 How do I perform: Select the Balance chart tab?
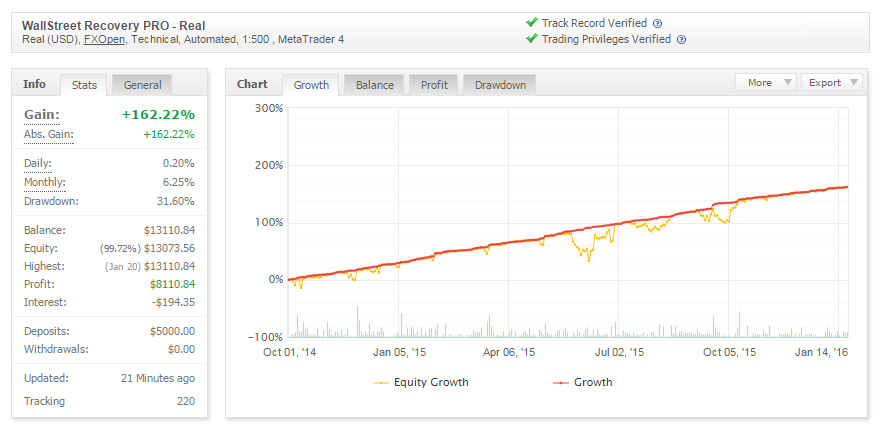click(374, 85)
